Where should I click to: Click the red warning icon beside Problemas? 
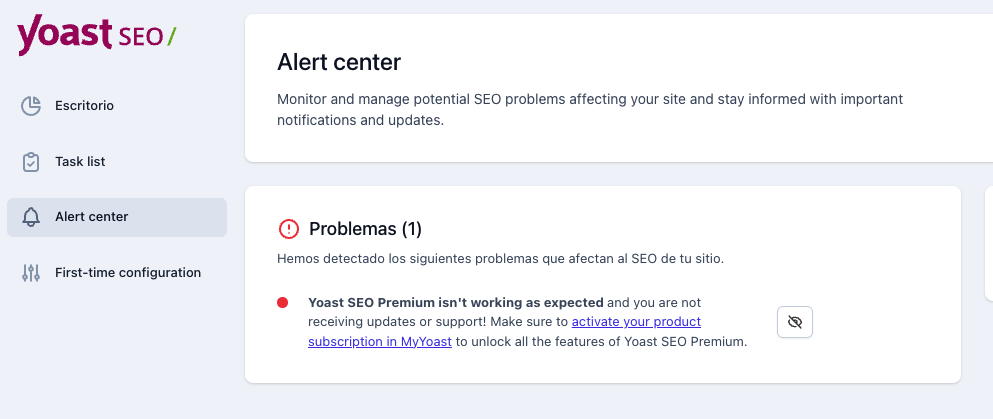(x=289, y=229)
